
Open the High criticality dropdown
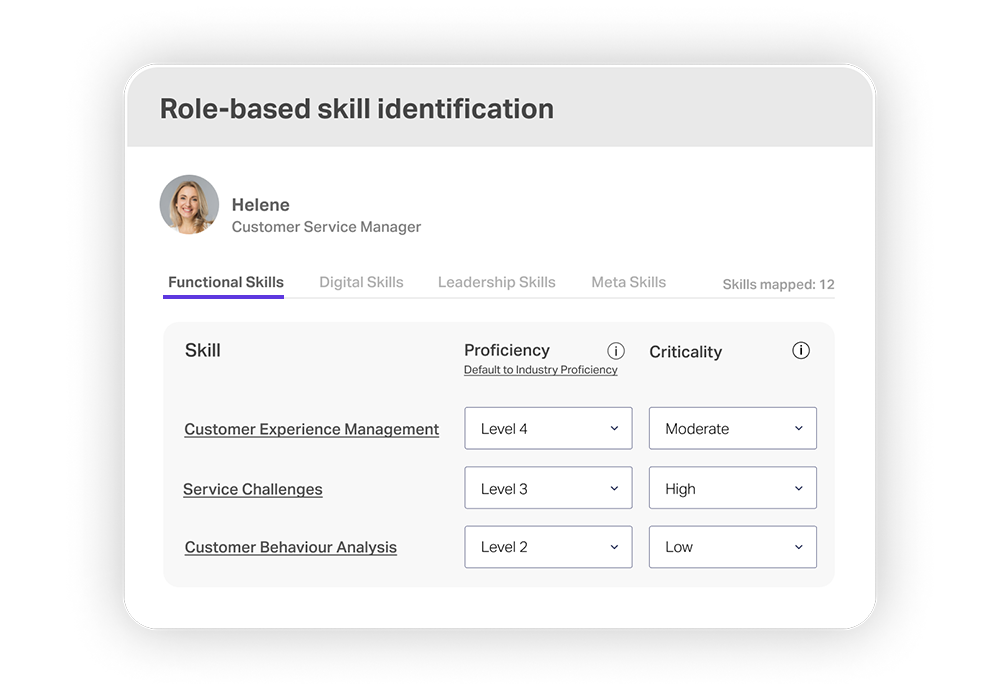(732, 487)
